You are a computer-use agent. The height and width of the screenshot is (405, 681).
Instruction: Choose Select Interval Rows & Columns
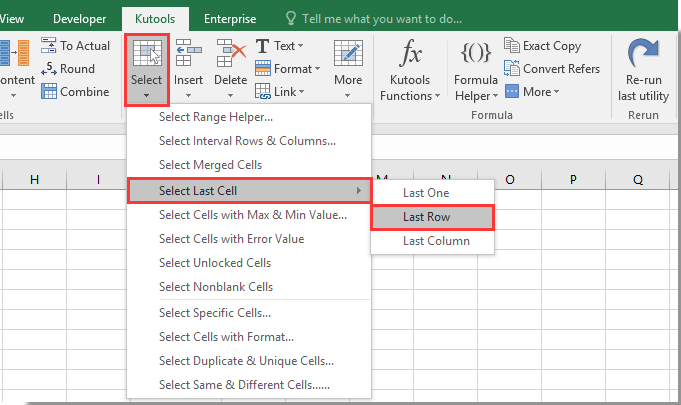point(249,141)
